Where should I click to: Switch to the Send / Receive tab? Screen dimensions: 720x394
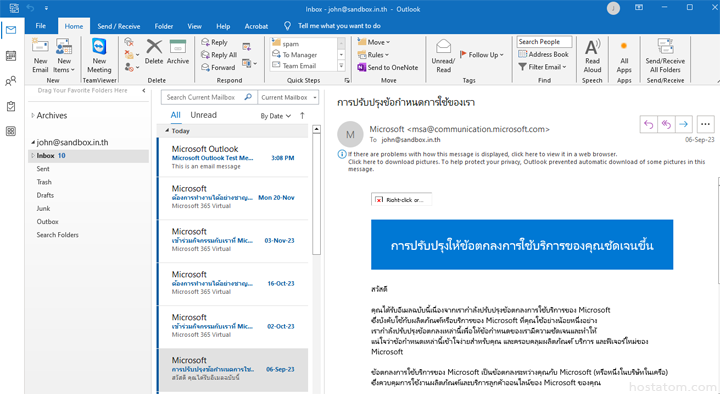pos(118,26)
